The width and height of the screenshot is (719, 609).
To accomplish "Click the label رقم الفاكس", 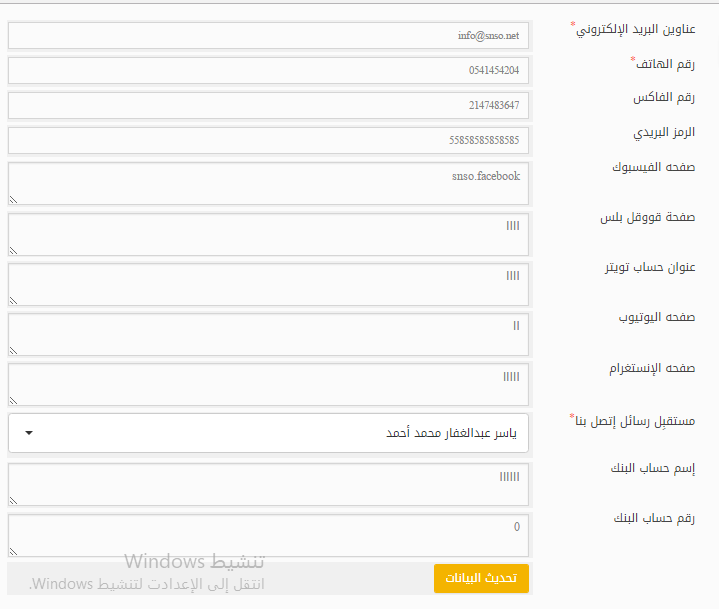I will click(664, 98).
